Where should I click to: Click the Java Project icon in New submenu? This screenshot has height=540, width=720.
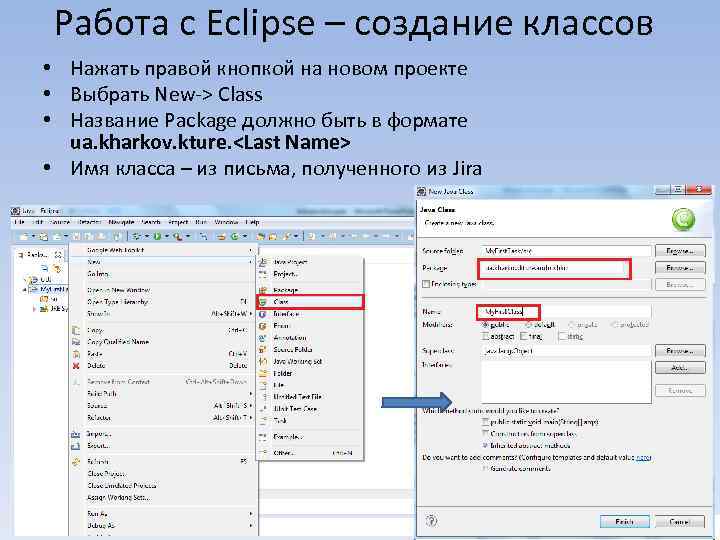(263, 262)
